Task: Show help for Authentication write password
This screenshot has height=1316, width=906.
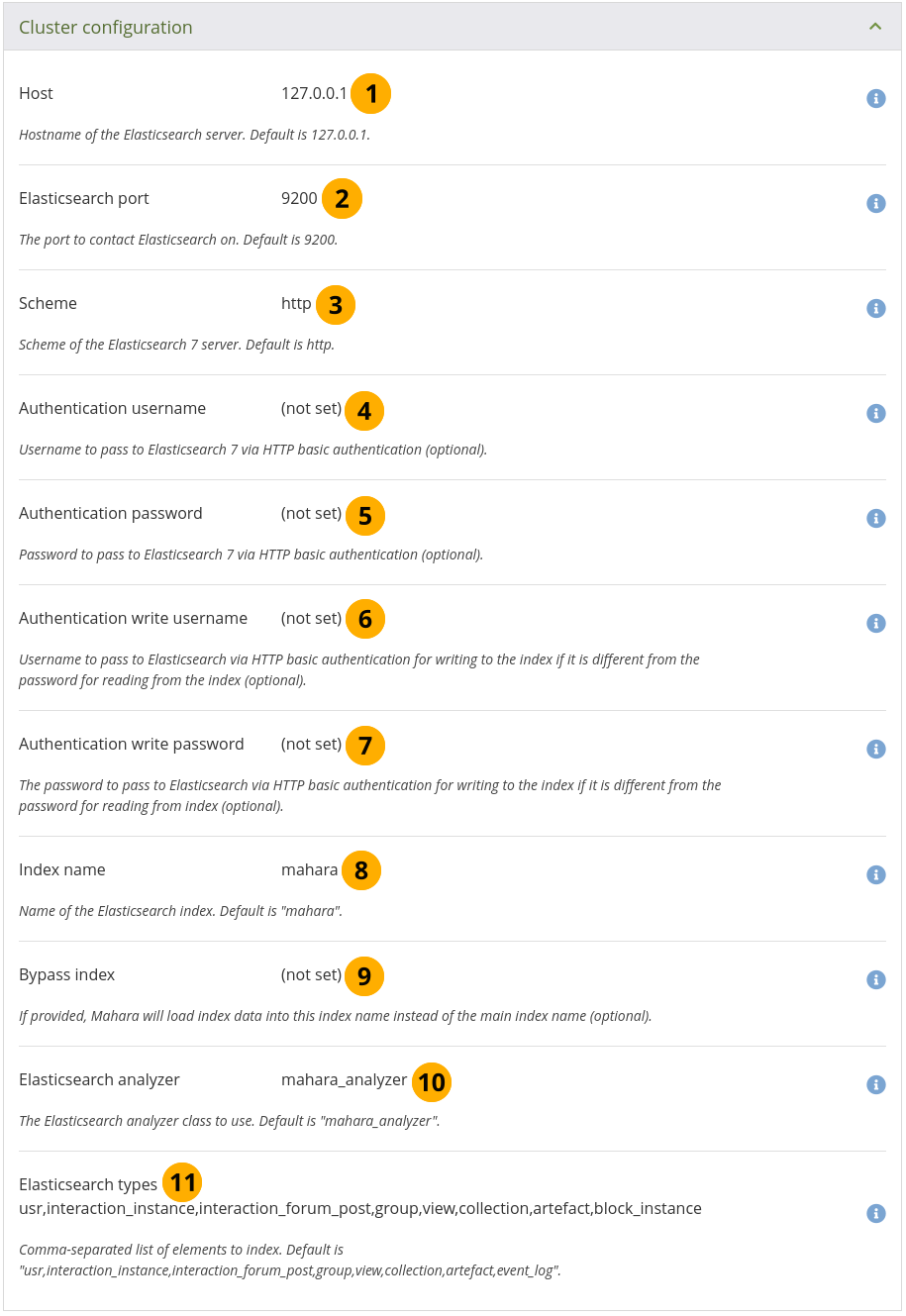Action: pos(875,749)
